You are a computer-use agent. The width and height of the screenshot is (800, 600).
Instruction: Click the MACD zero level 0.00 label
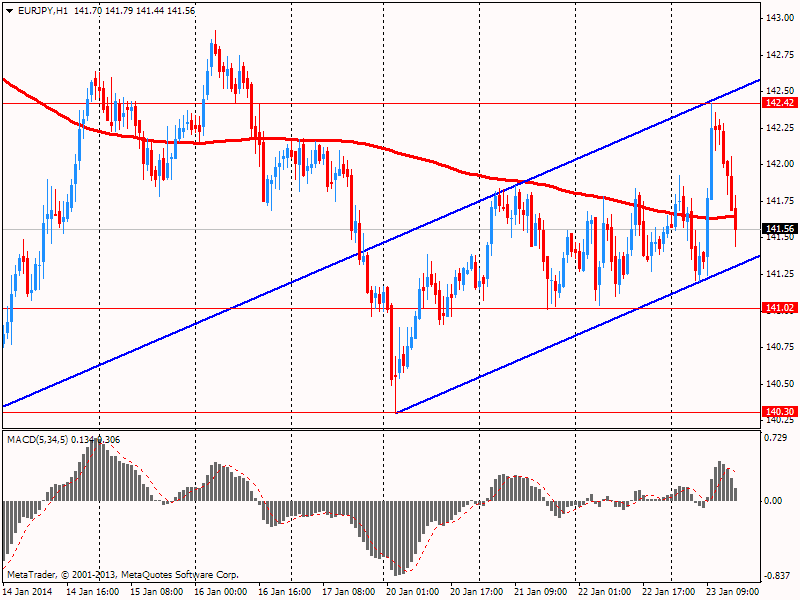pyautogui.click(x=773, y=501)
